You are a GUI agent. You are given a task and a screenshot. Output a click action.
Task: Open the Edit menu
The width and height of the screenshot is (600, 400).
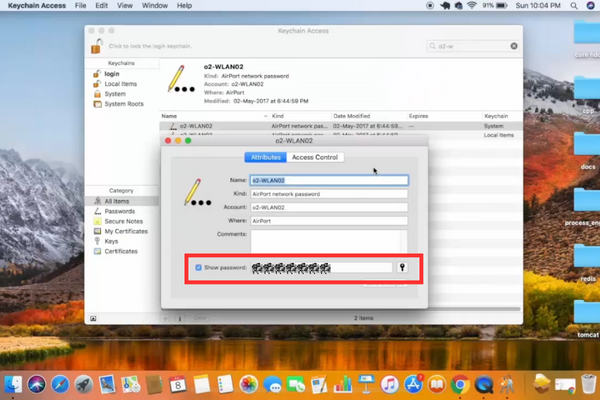pyautogui.click(x=101, y=5)
